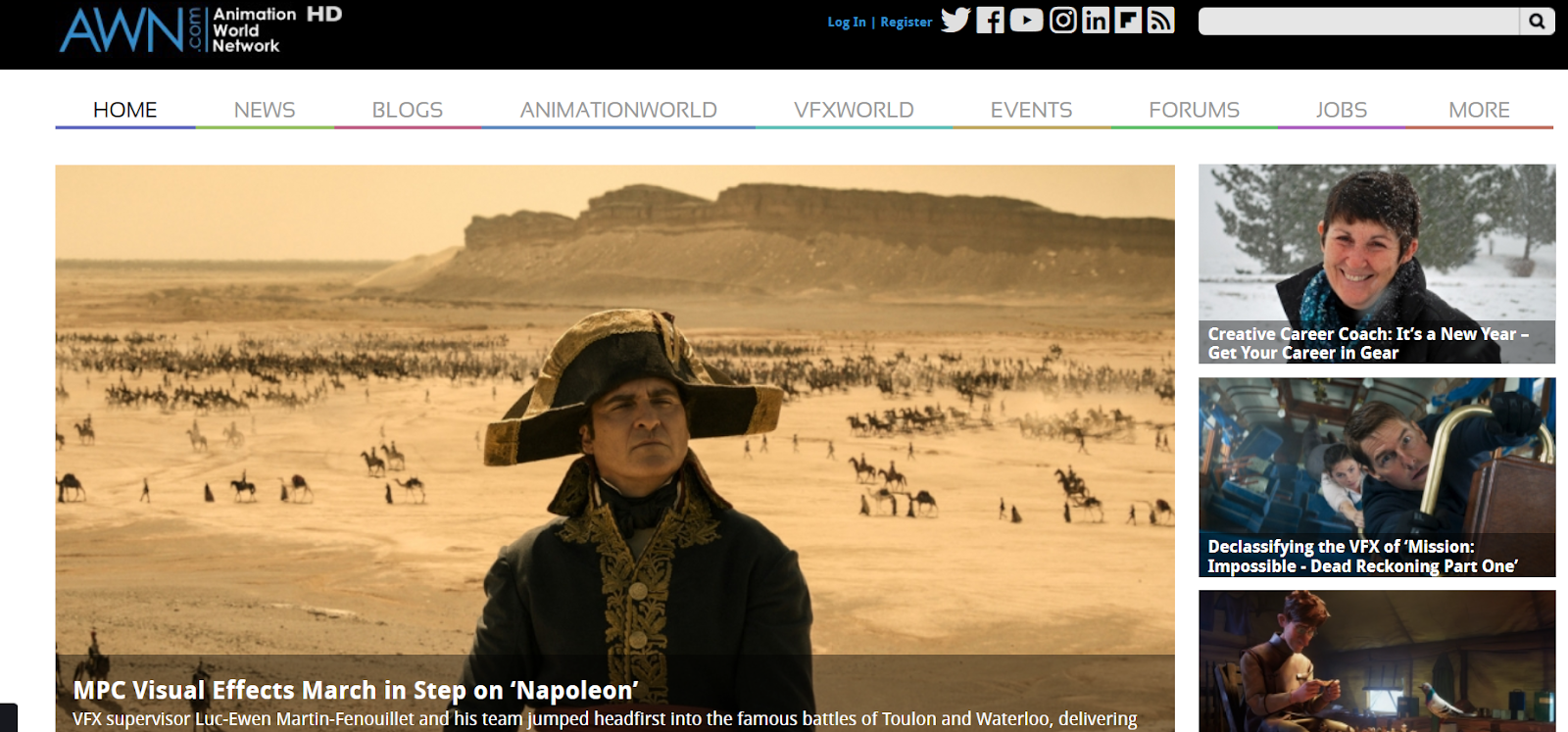The image size is (1568, 732).
Task: Open AWN's Twitter page icon
Action: [955, 21]
